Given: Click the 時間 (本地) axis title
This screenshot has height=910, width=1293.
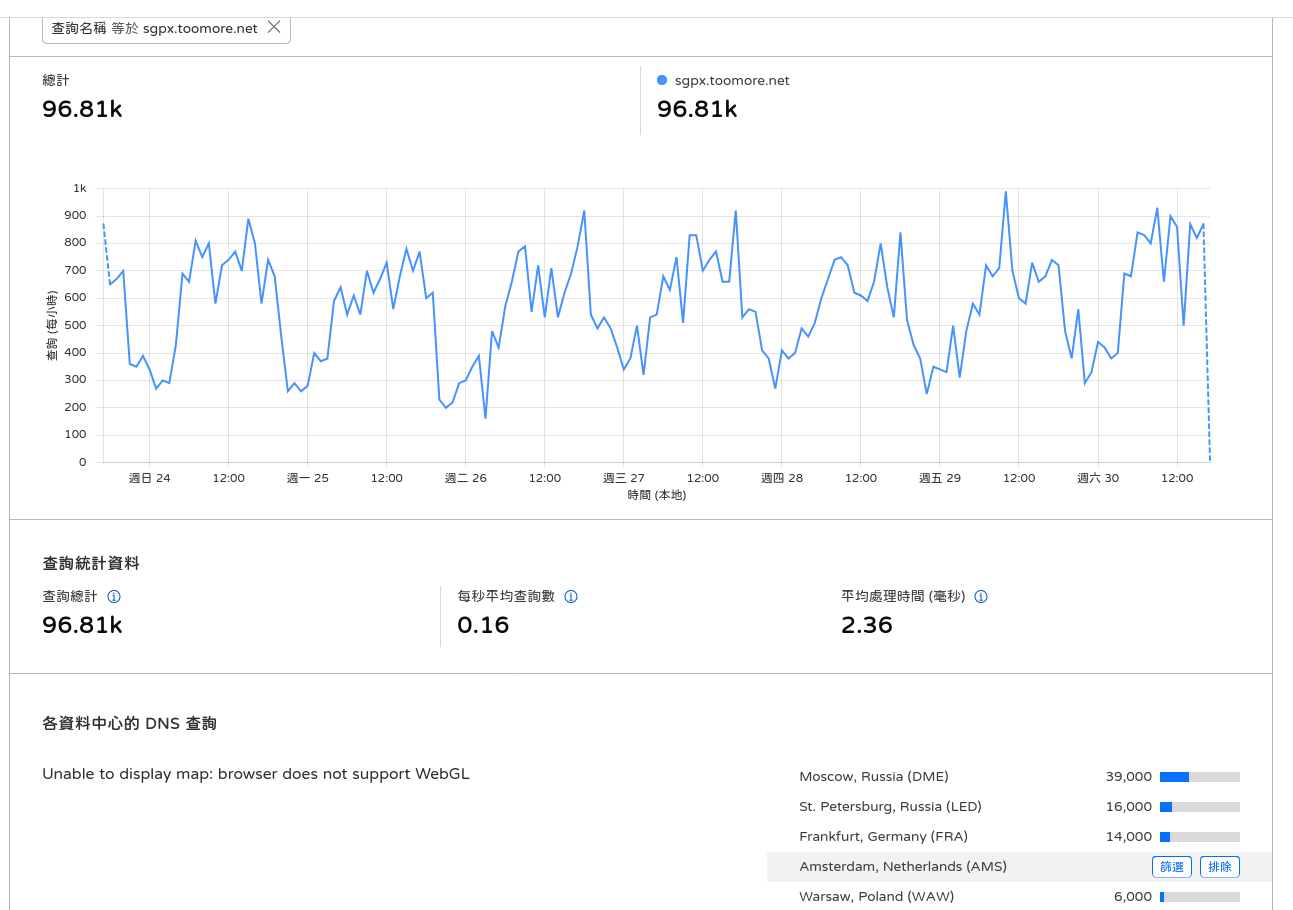Looking at the screenshot, I should pos(657,495).
